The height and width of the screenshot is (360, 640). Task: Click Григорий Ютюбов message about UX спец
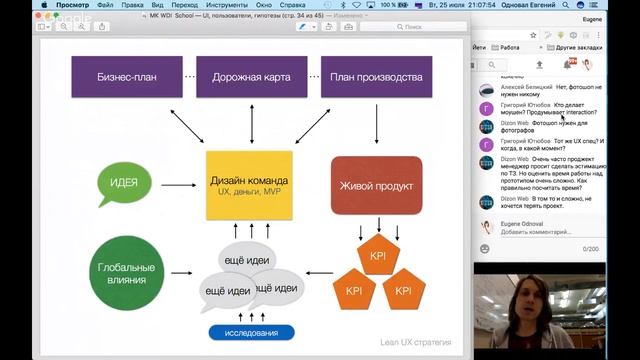552,144
